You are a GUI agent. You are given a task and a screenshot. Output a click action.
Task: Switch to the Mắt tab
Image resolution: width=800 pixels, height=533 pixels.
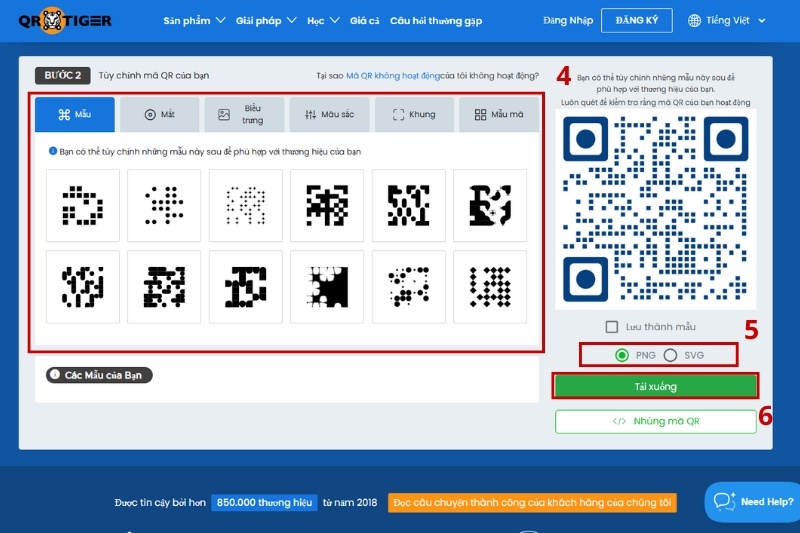[159, 114]
